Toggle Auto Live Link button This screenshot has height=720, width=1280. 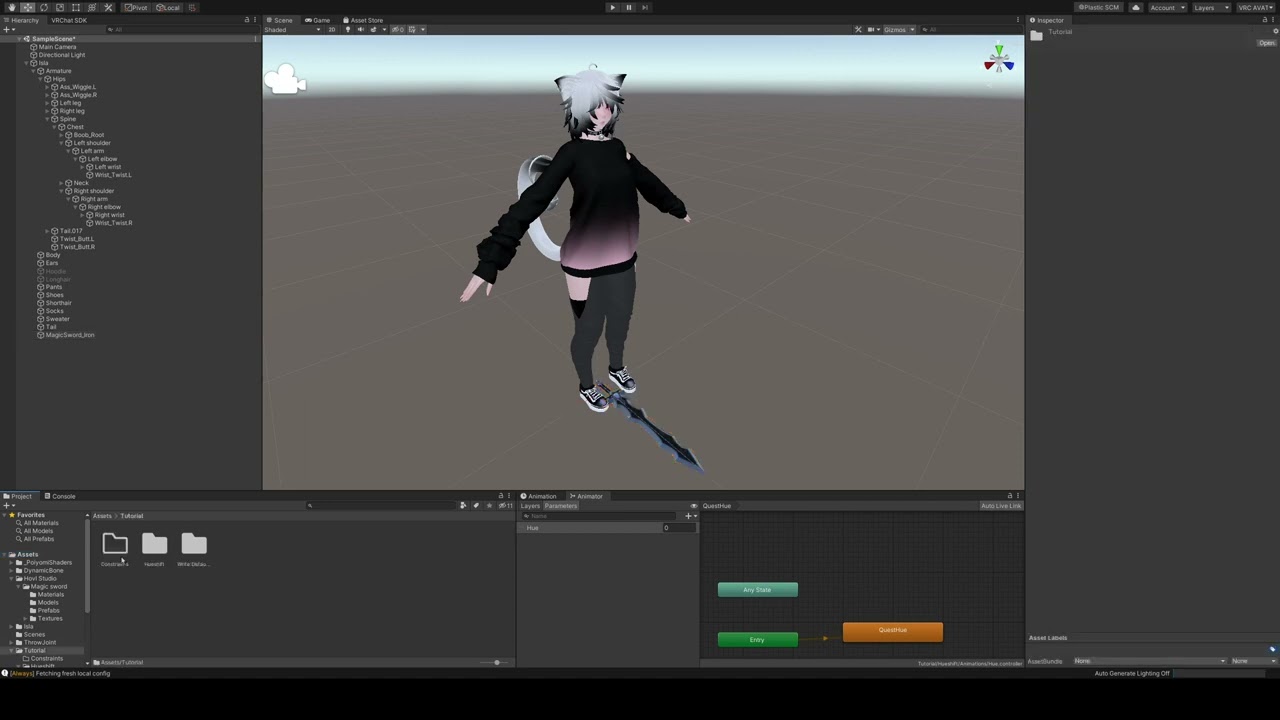coord(1001,506)
